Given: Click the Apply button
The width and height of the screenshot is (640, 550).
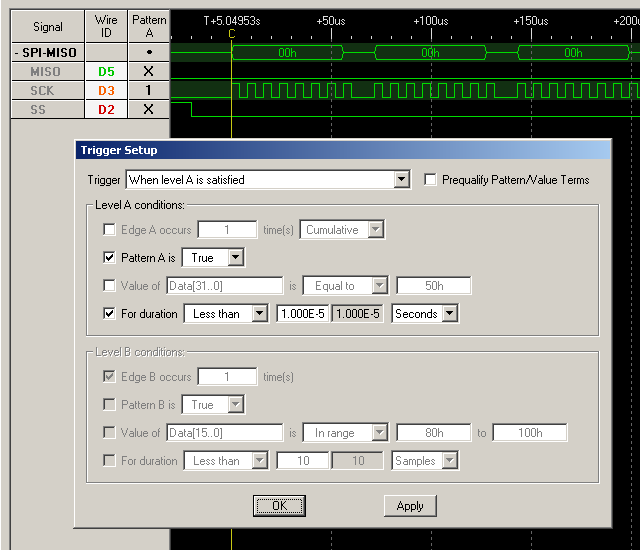Looking at the screenshot, I should click(410, 506).
